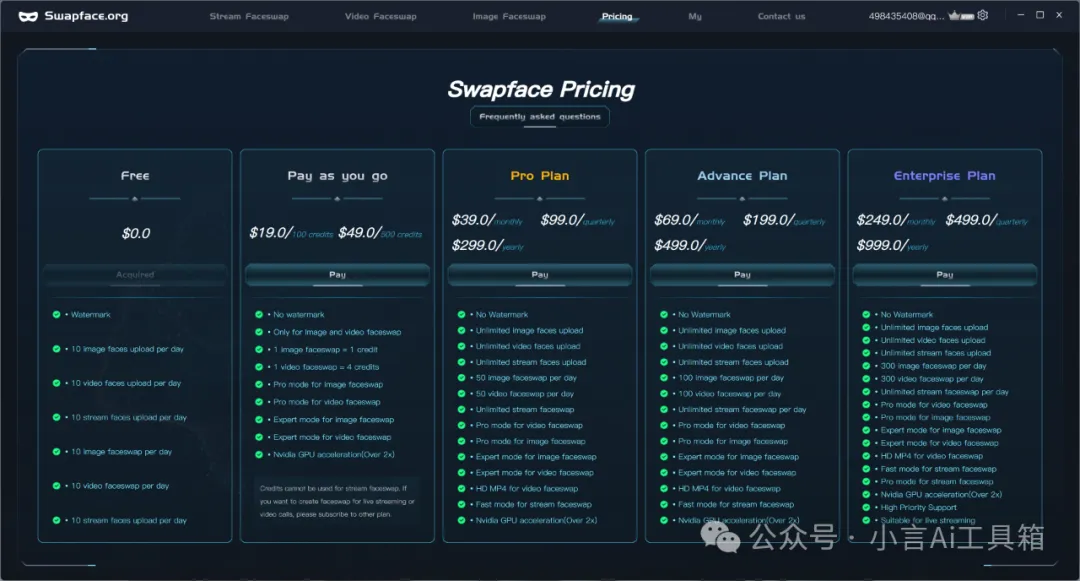Viewport: 1080px width, 581px height.
Task: Click '300 image faceswap per day' in Enterprise Plan
Action: click(933, 366)
